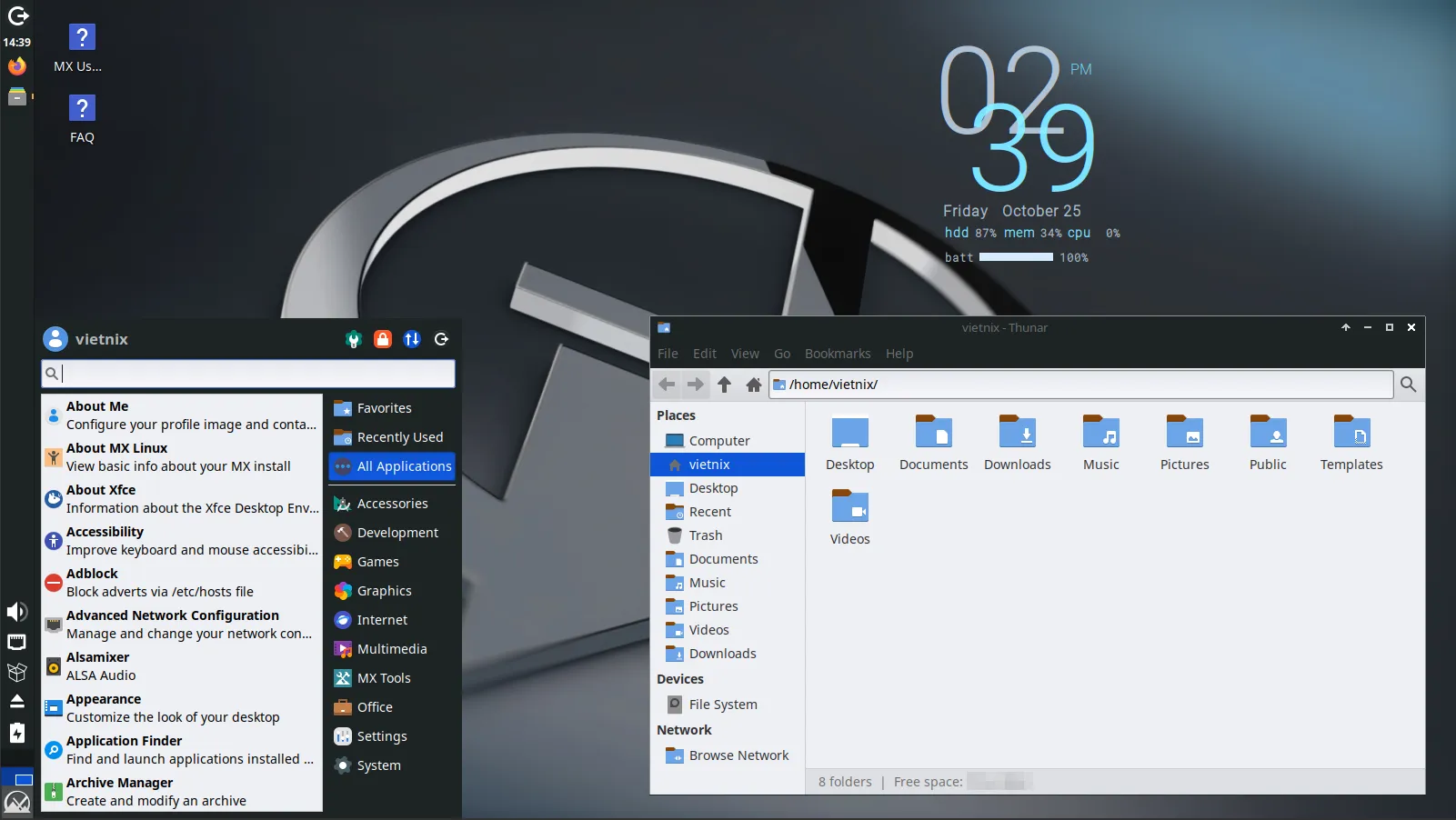
Task: Launch Archive Manager
Action: [x=182, y=792]
